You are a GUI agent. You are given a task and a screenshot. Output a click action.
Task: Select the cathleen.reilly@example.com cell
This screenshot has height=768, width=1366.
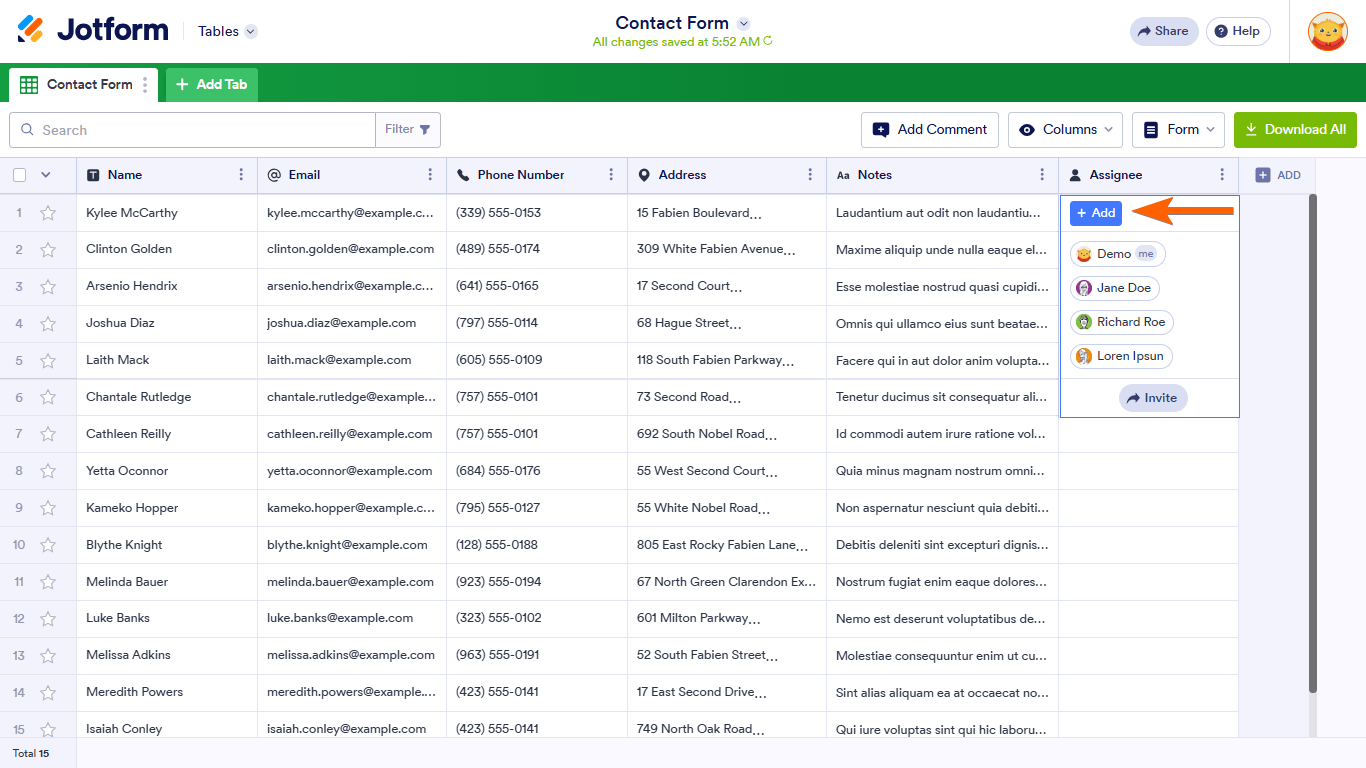click(x=352, y=435)
